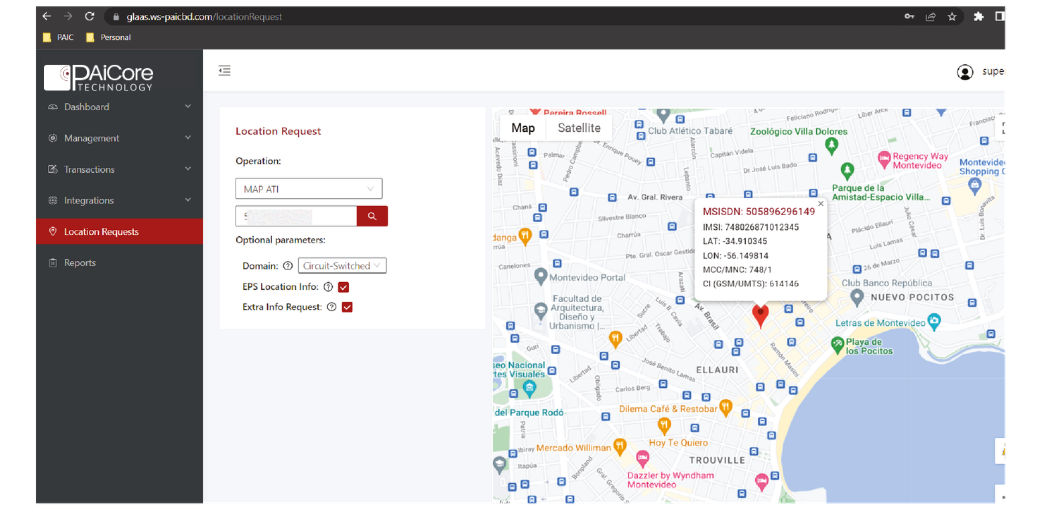
Task: Toggle the Extra Info Request checkbox
Action: [347, 307]
